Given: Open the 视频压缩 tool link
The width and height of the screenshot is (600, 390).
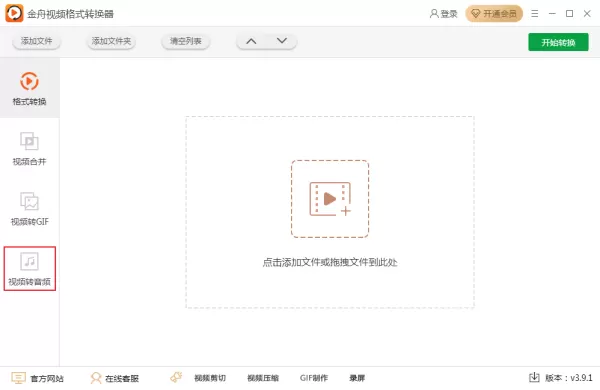Looking at the screenshot, I should coord(263,378).
